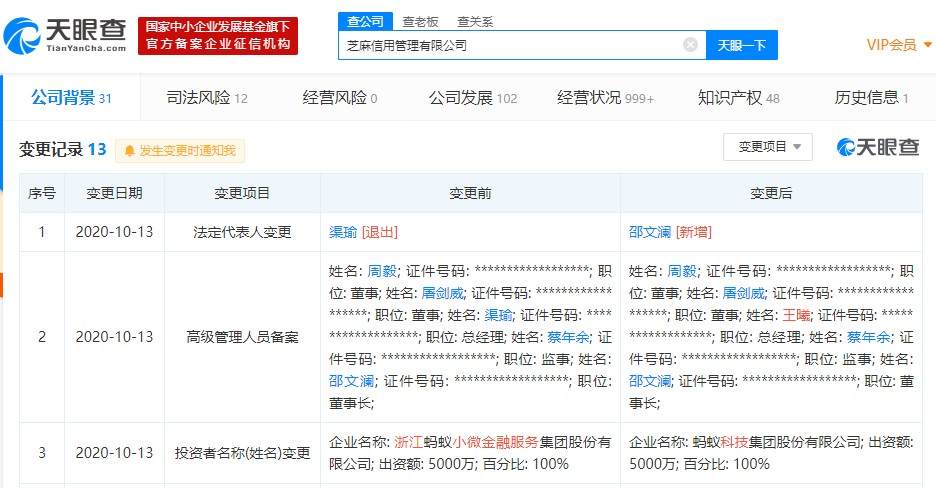Open the 经营状况 tab
Viewport: 936px width, 488px height.
[605, 97]
